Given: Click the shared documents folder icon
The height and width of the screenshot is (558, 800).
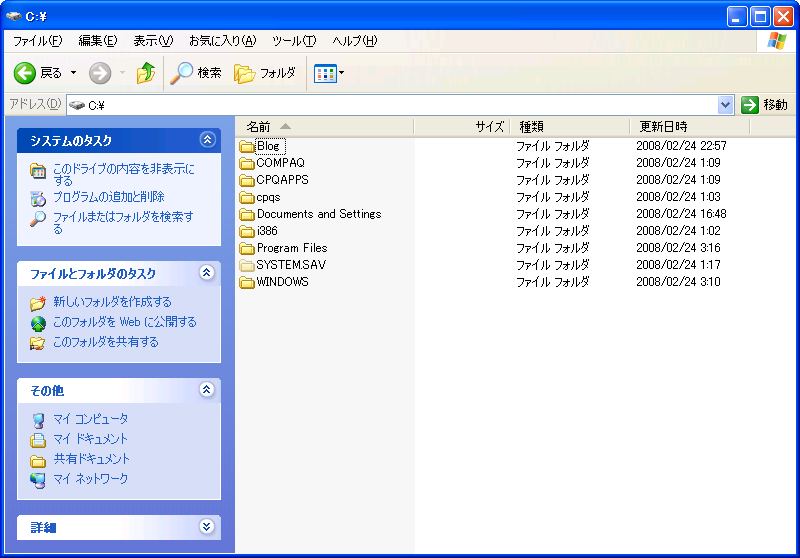Looking at the screenshot, I should [x=38, y=461].
